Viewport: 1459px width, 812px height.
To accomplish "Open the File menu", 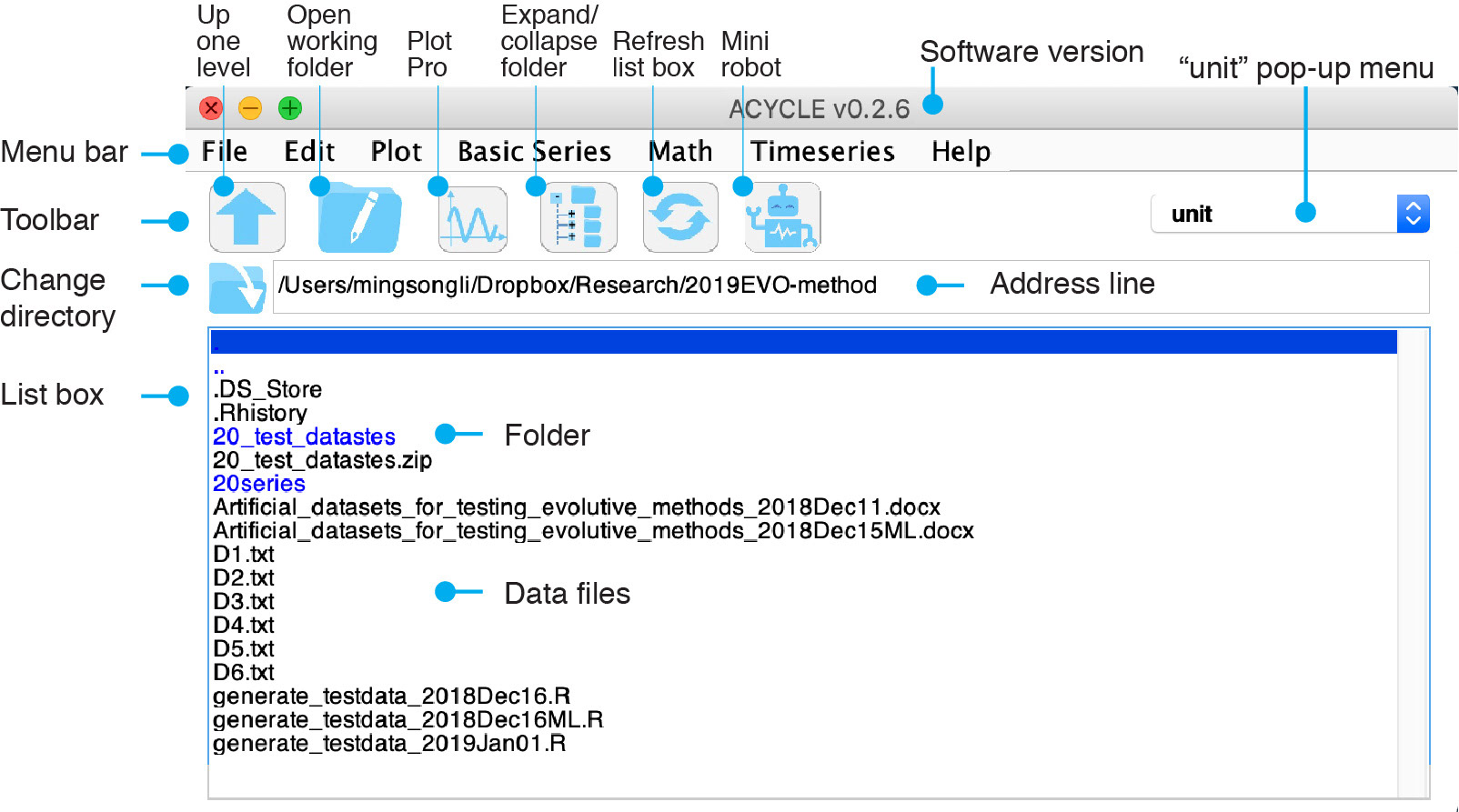I will tap(224, 151).
